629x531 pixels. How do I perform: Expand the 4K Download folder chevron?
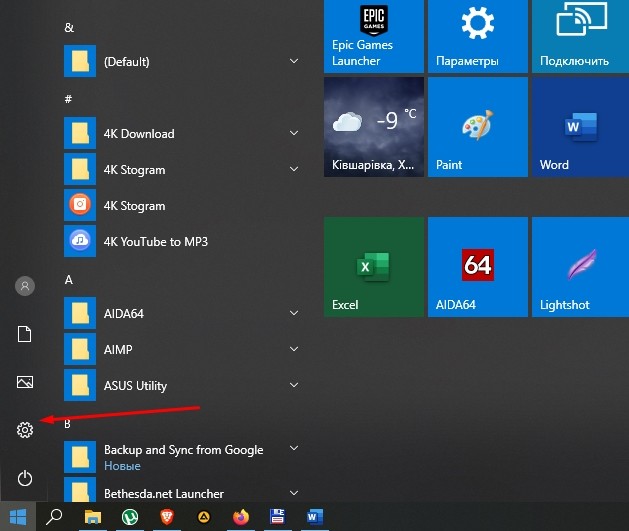coord(294,133)
